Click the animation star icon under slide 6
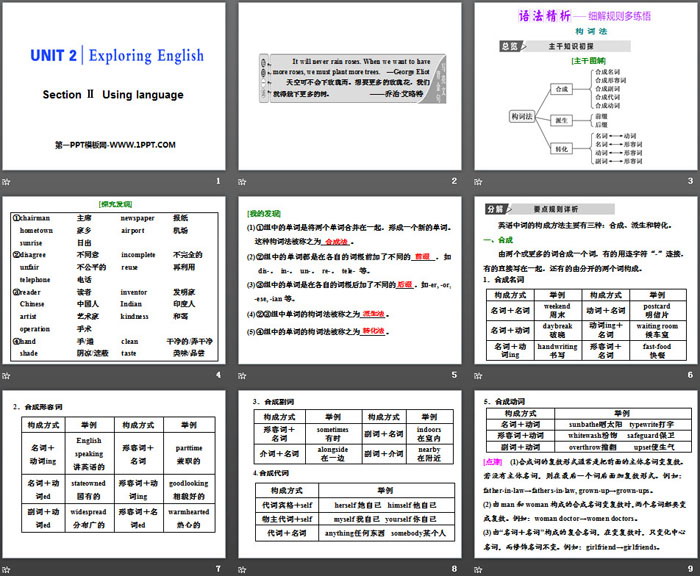 (x=477, y=375)
